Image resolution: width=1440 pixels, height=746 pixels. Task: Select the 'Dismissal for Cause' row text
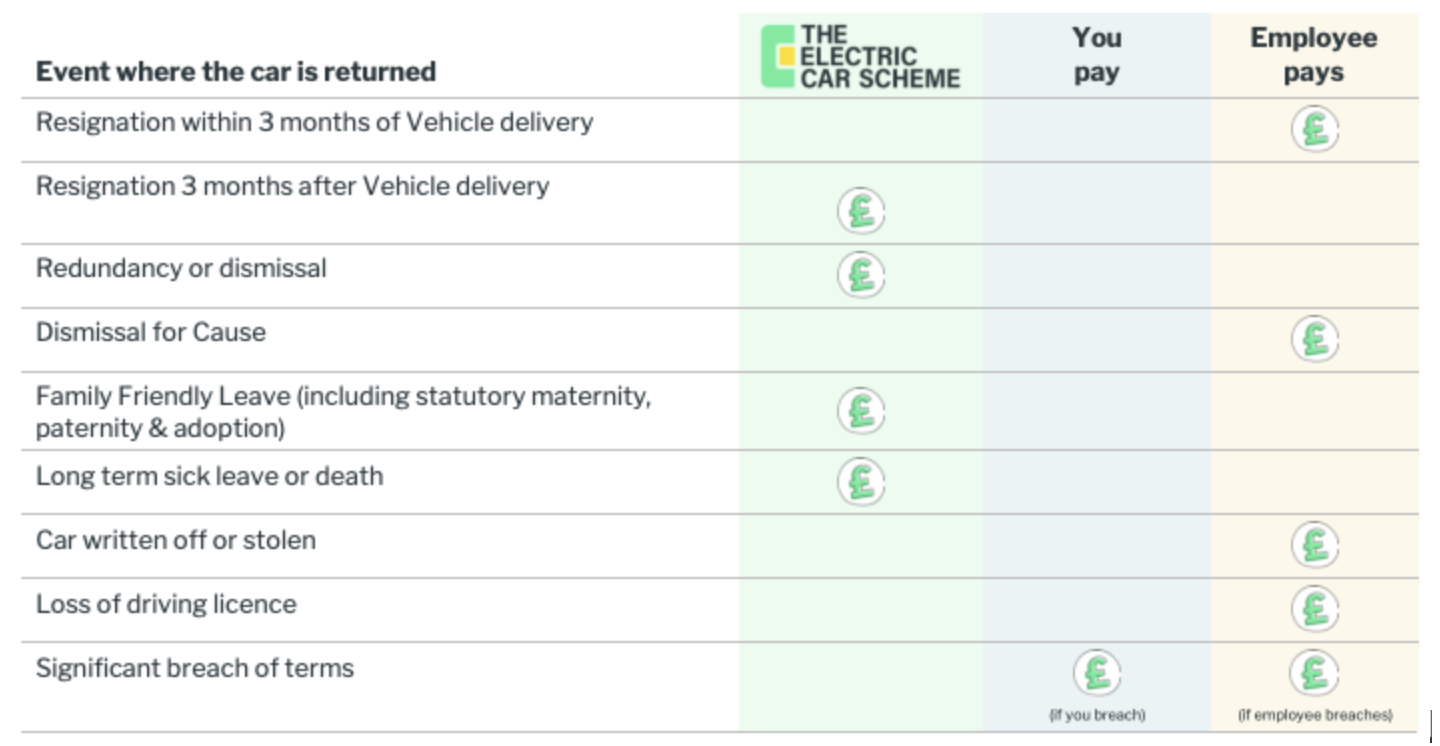[x=151, y=332]
